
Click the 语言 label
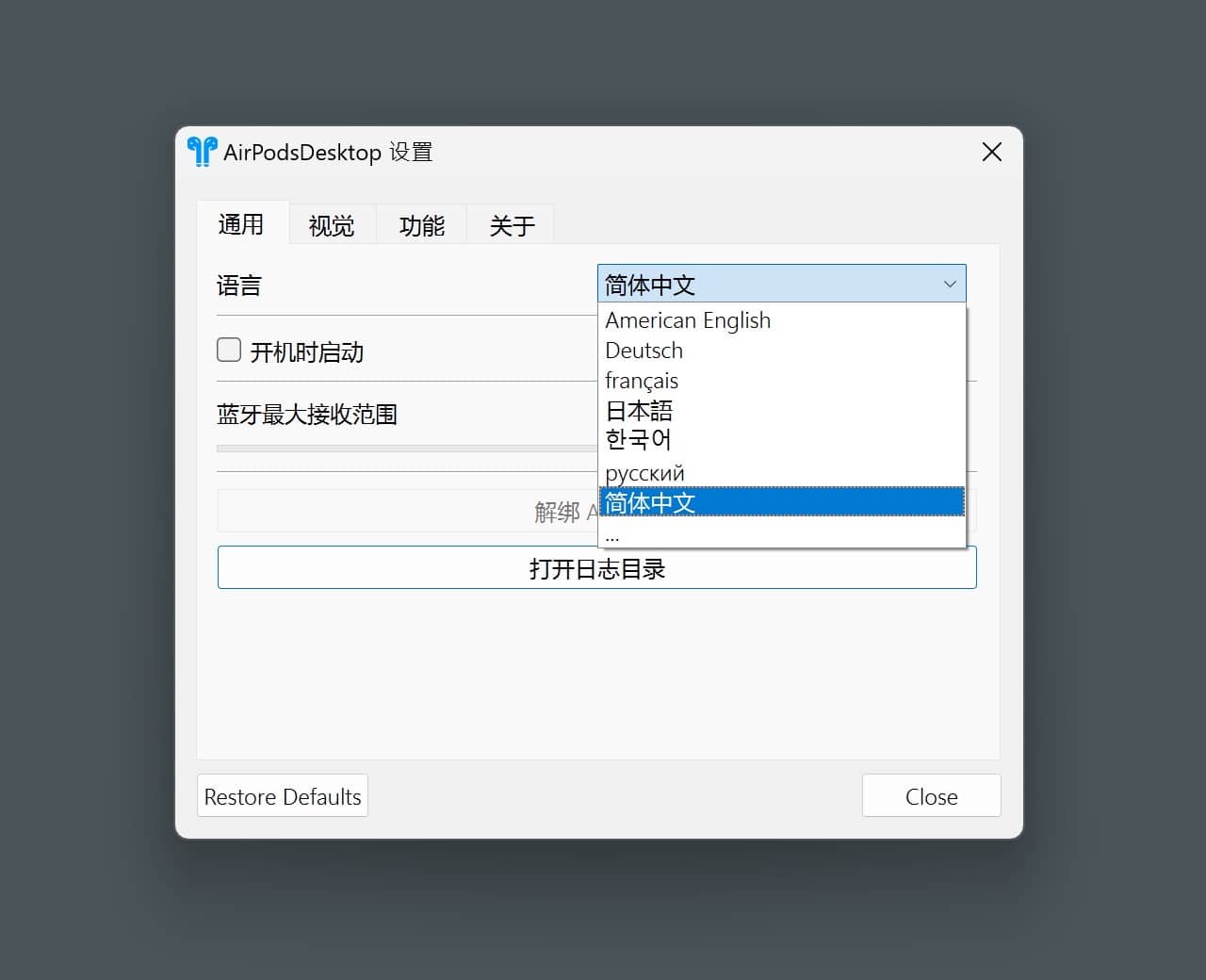[239, 286]
